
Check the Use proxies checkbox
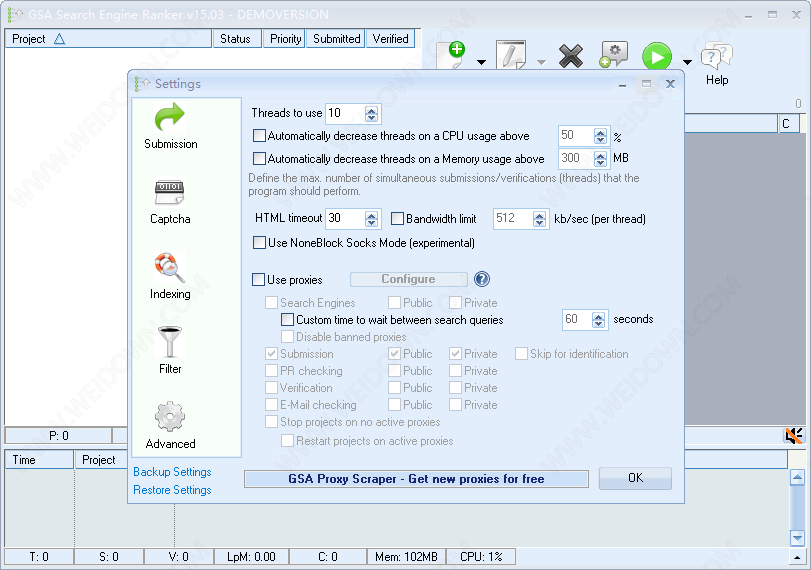[x=258, y=280]
